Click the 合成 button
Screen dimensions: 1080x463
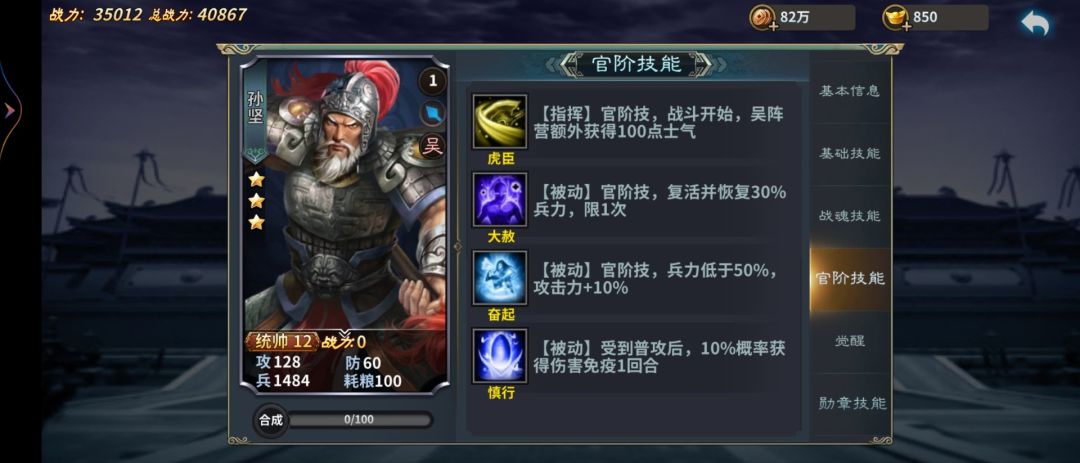click(271, 420)
